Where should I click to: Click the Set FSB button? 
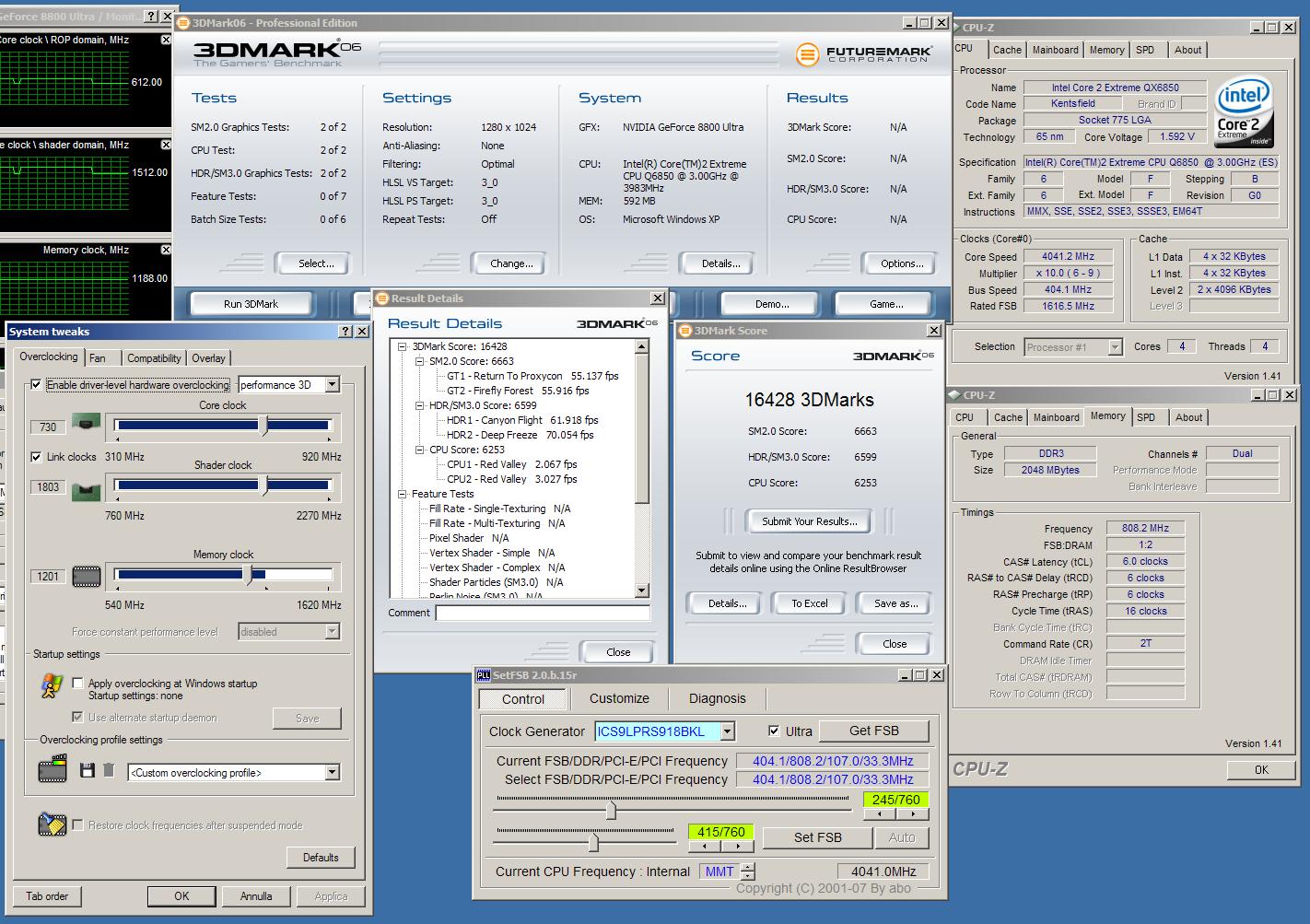pos(817,837)
